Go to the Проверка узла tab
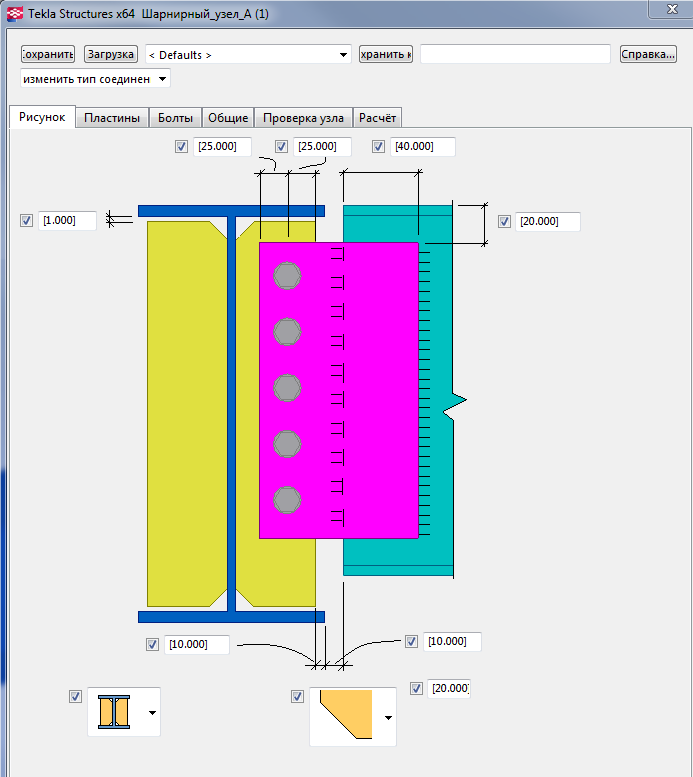Image resolution: width=693 pixels, height=777 pixels. (x=303, y=118)
